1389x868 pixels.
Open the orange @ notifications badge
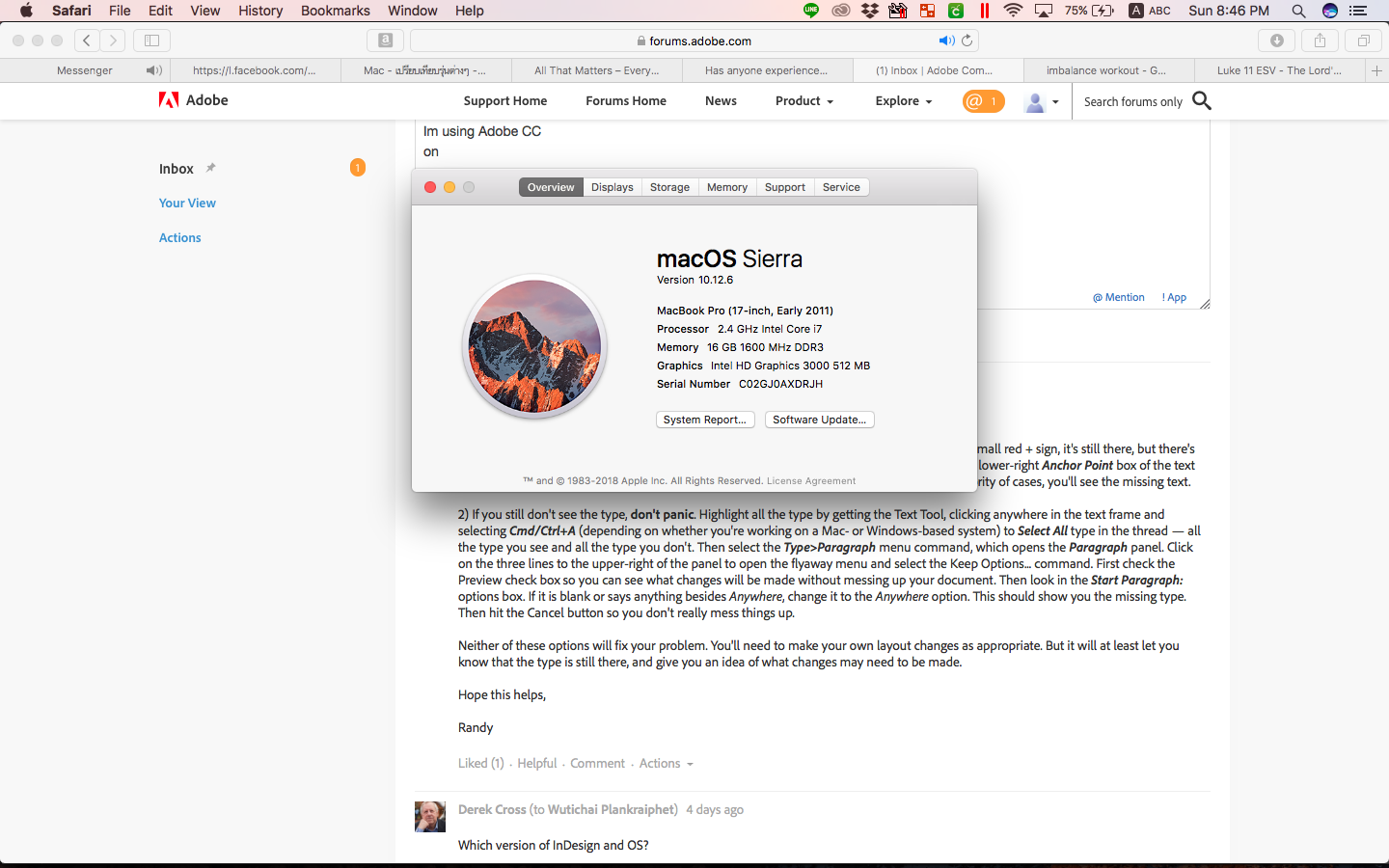pyautogui.click(x=983, y=101)
